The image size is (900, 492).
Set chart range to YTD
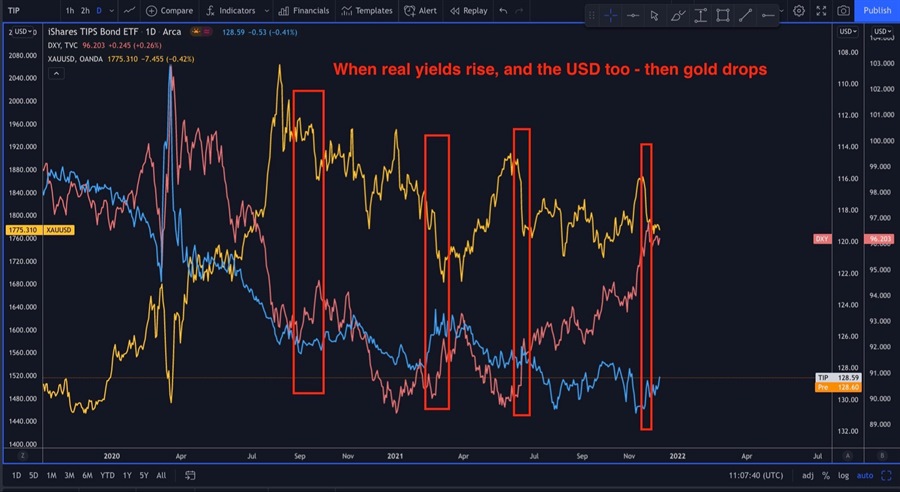tap(105, 475)
